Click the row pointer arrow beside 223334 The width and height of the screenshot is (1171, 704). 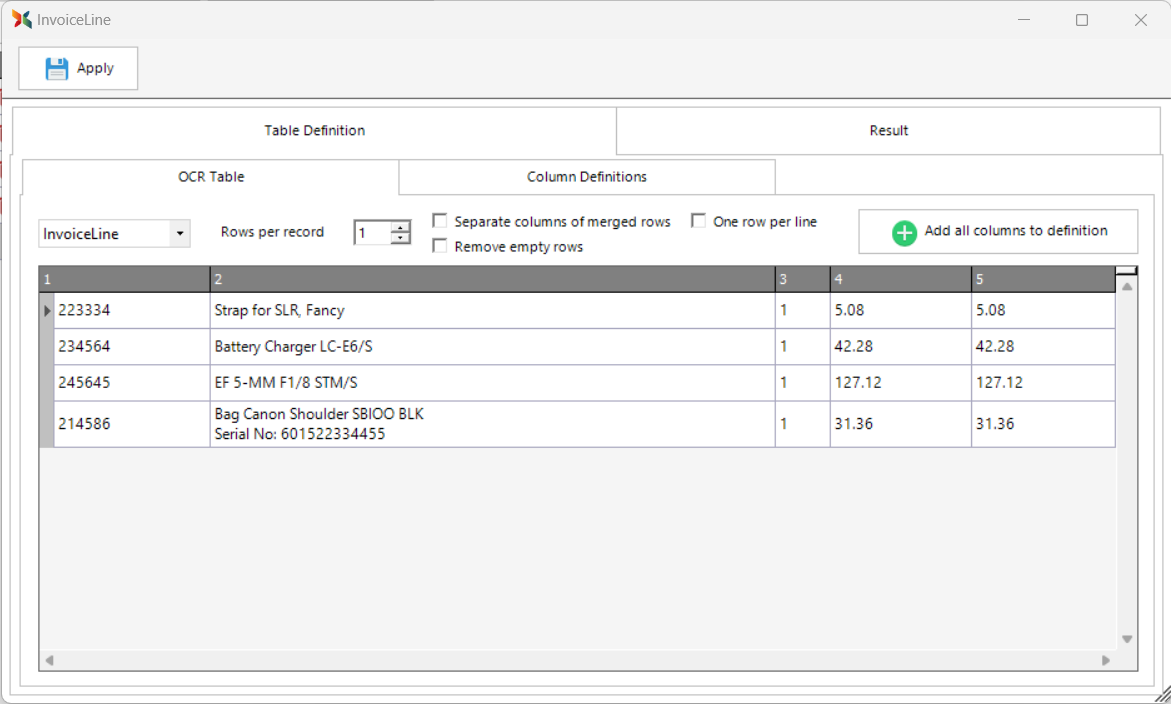click(47, 311)
